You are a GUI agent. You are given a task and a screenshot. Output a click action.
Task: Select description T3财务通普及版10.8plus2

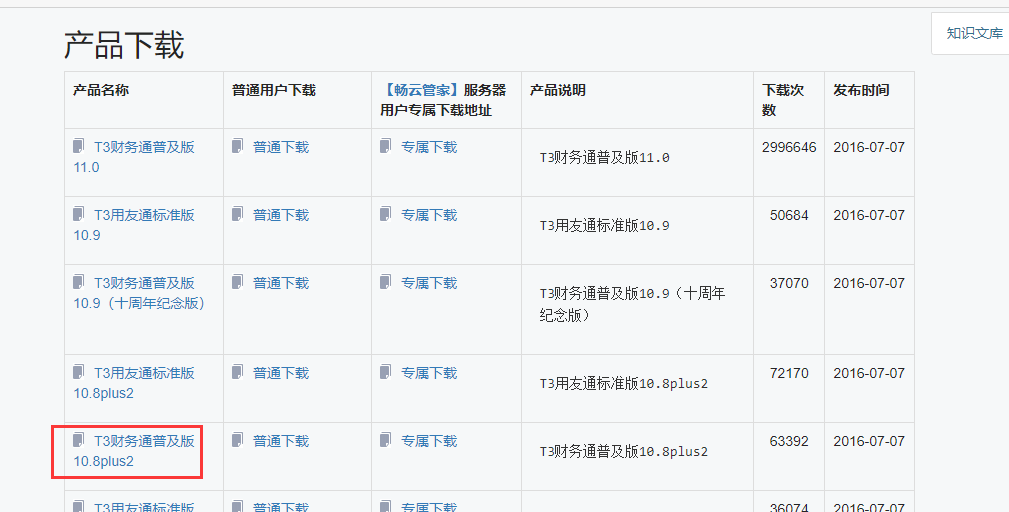pos(624,452)
